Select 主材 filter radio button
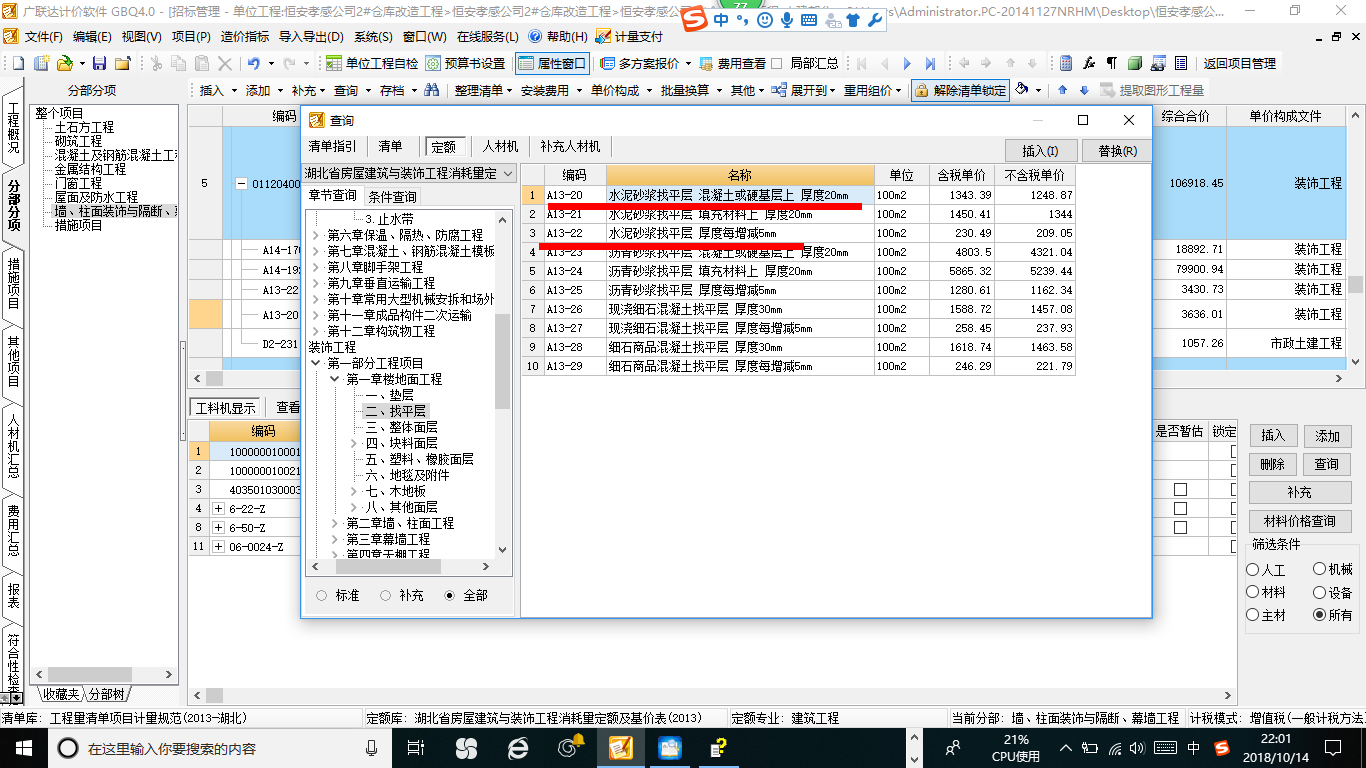 coord(1253,615)
